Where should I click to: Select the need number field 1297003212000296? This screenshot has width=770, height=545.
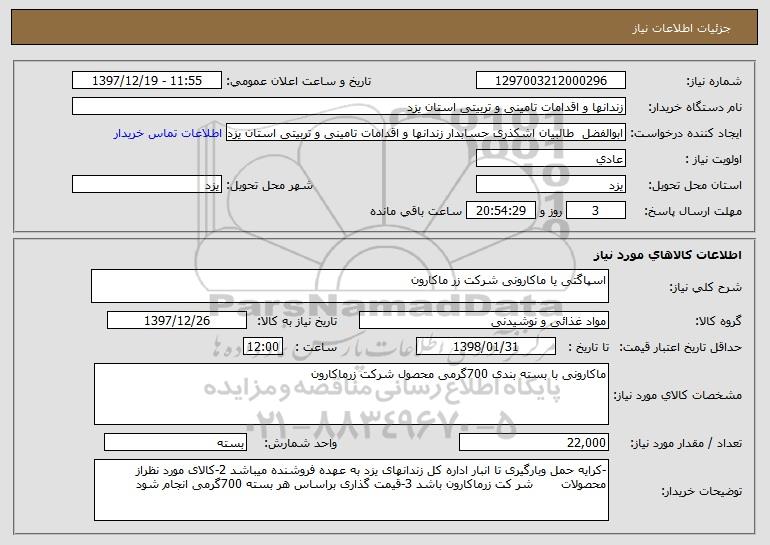tap(550, 81)
